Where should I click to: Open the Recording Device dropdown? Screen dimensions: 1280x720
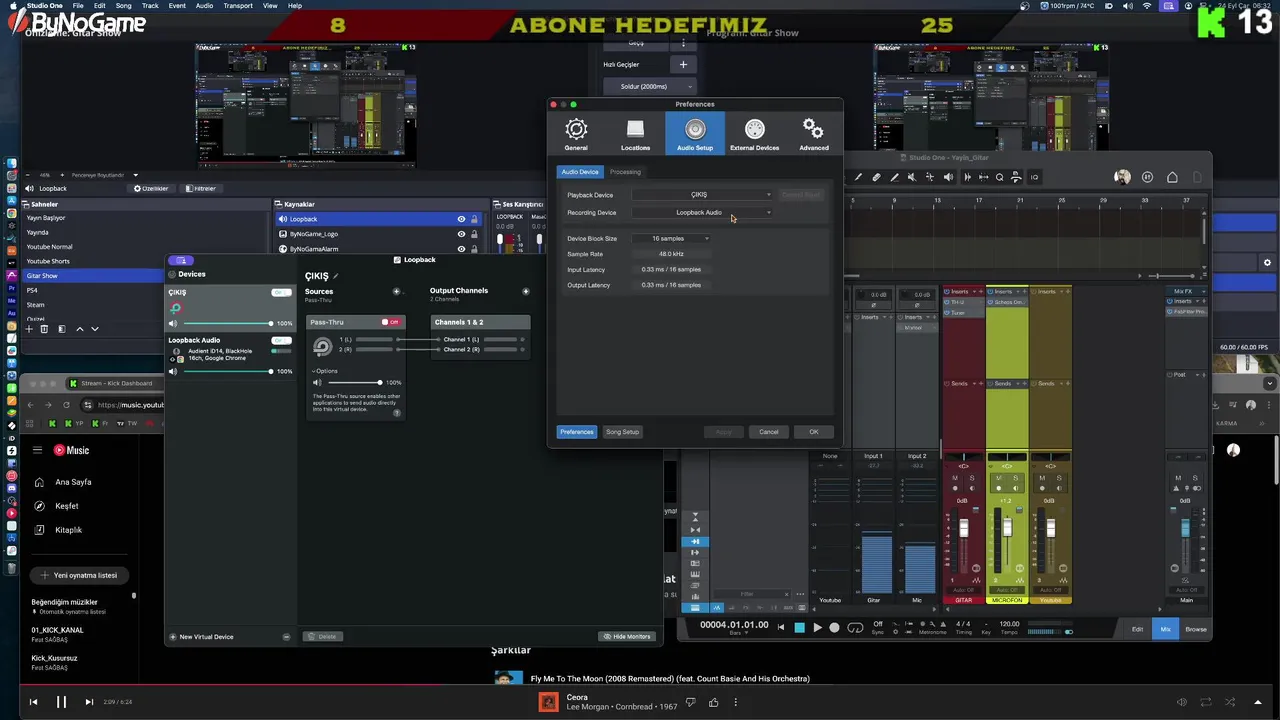[703, 212]
